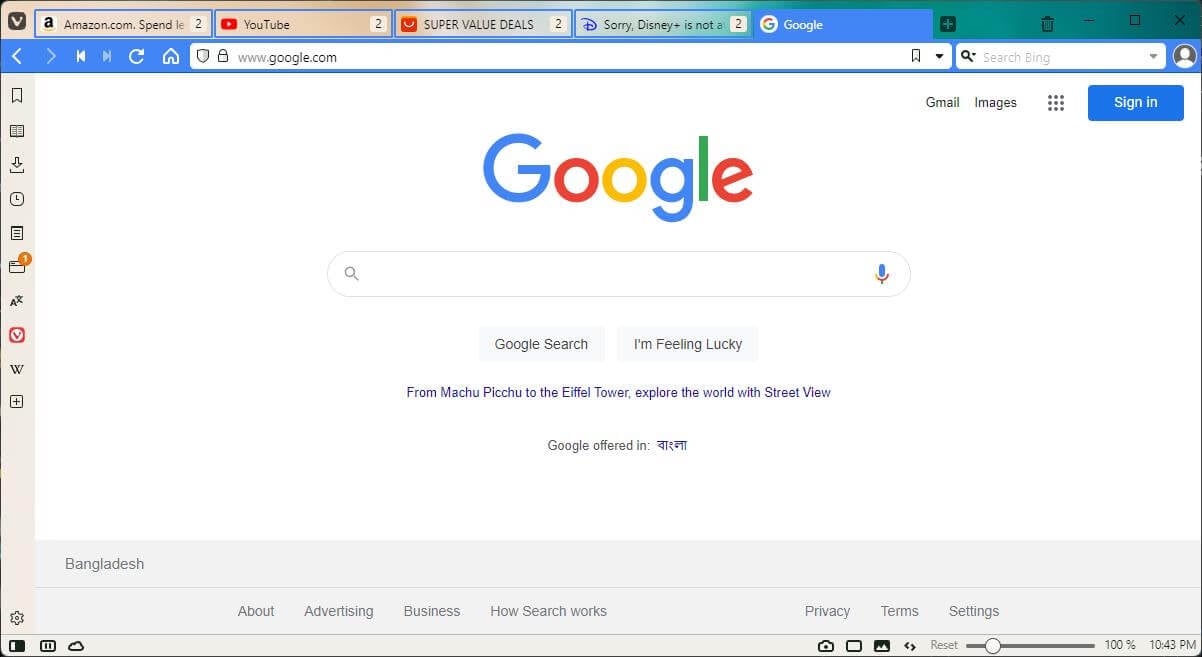Open sync status cloud icon
The width and height of the screenshot is (1202, 657).
coord(76,646)
